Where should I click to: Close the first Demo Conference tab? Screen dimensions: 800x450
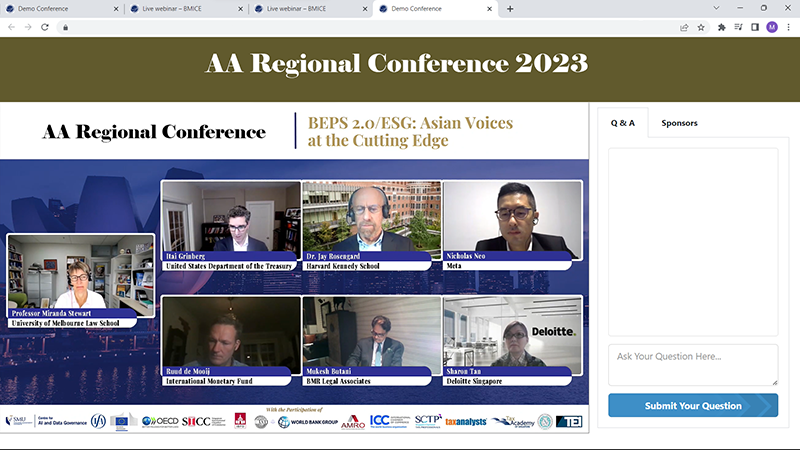coord(116,9)
